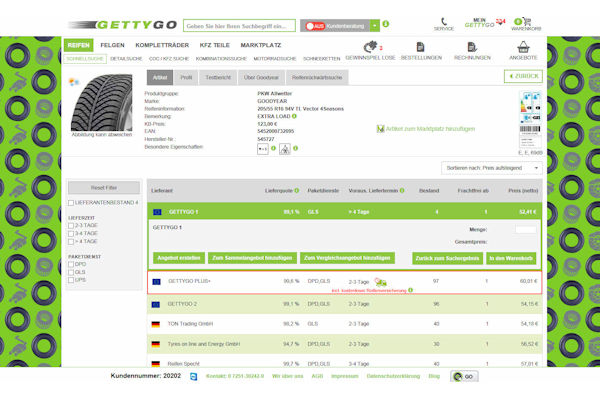Click Zum Vergleichsangebot hinzufügen button
600x400 pixels.
[347, 258]
